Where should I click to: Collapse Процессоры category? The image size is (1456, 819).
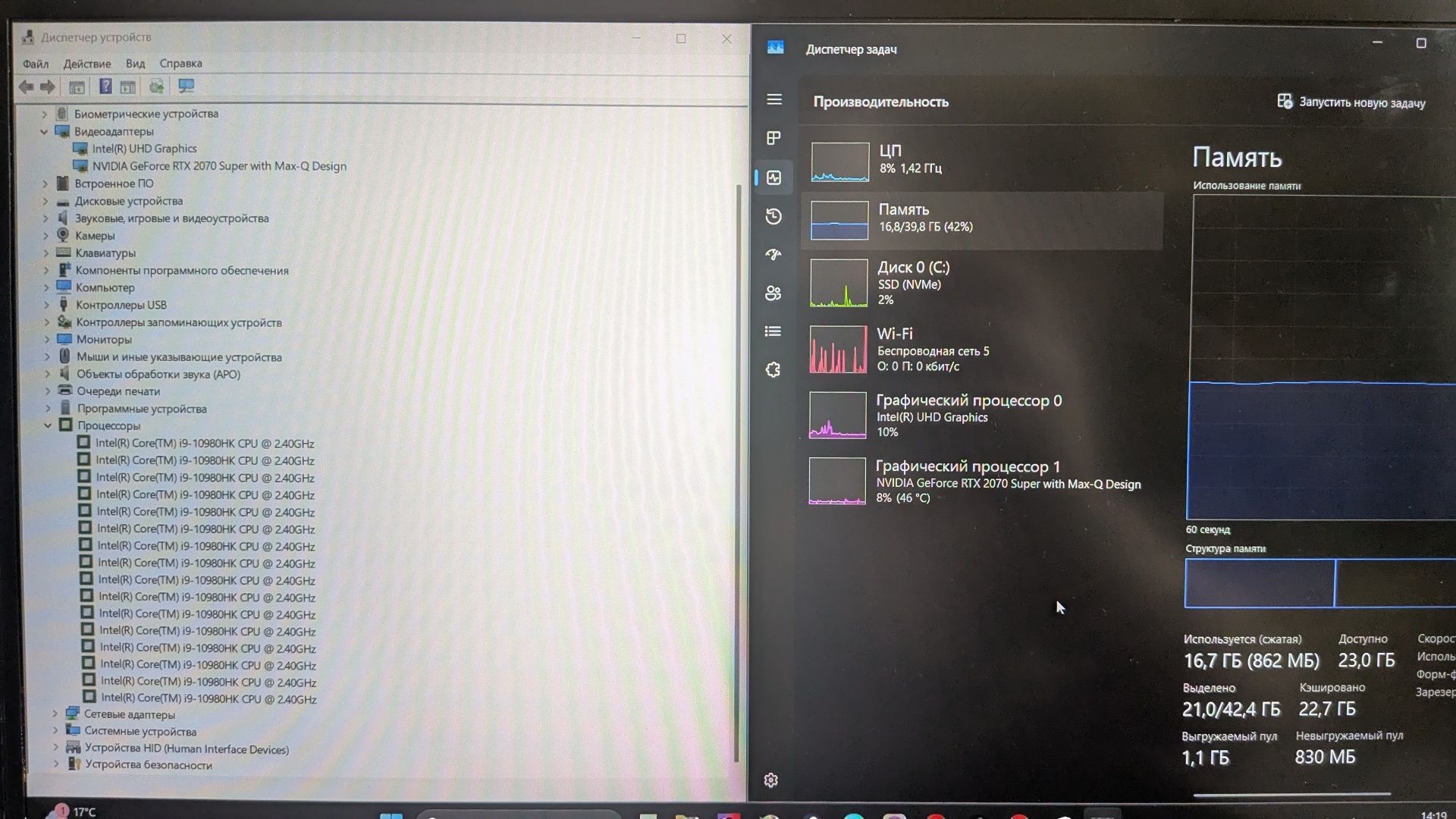click(x=47, y=425)
